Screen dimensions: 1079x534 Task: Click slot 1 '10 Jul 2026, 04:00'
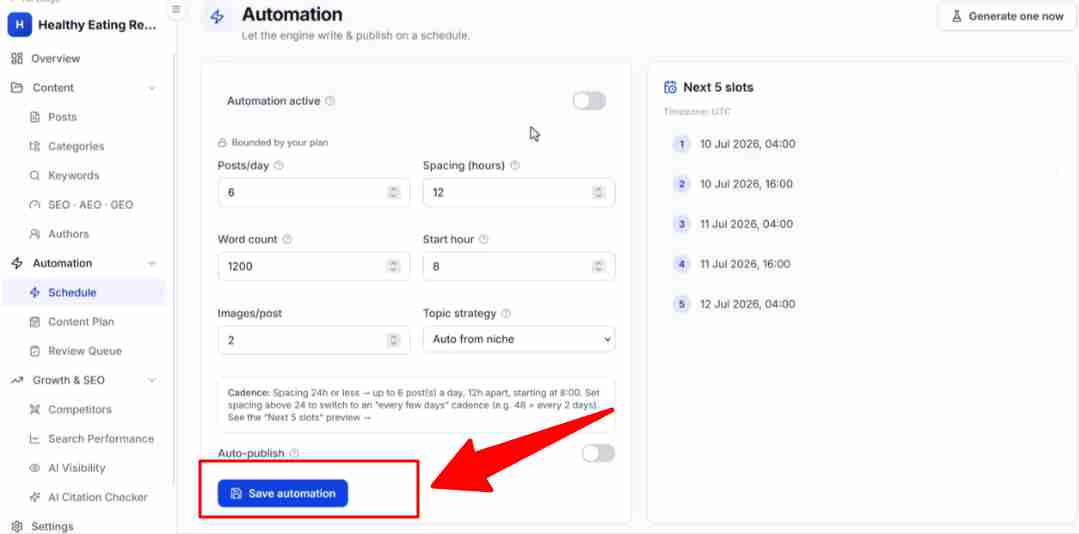747,145
